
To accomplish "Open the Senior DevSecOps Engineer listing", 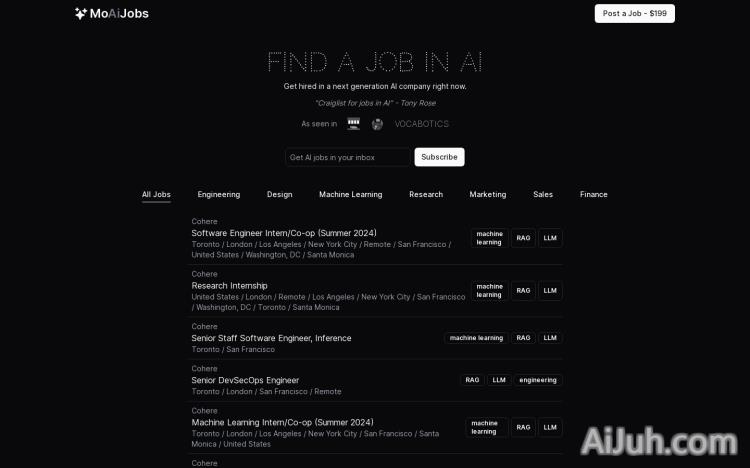I will coord(245,380).
